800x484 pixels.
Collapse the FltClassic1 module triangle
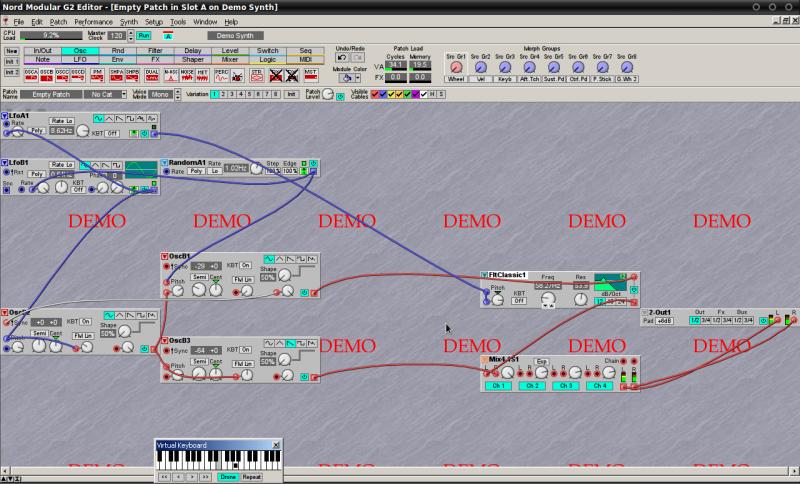point(484,275)
